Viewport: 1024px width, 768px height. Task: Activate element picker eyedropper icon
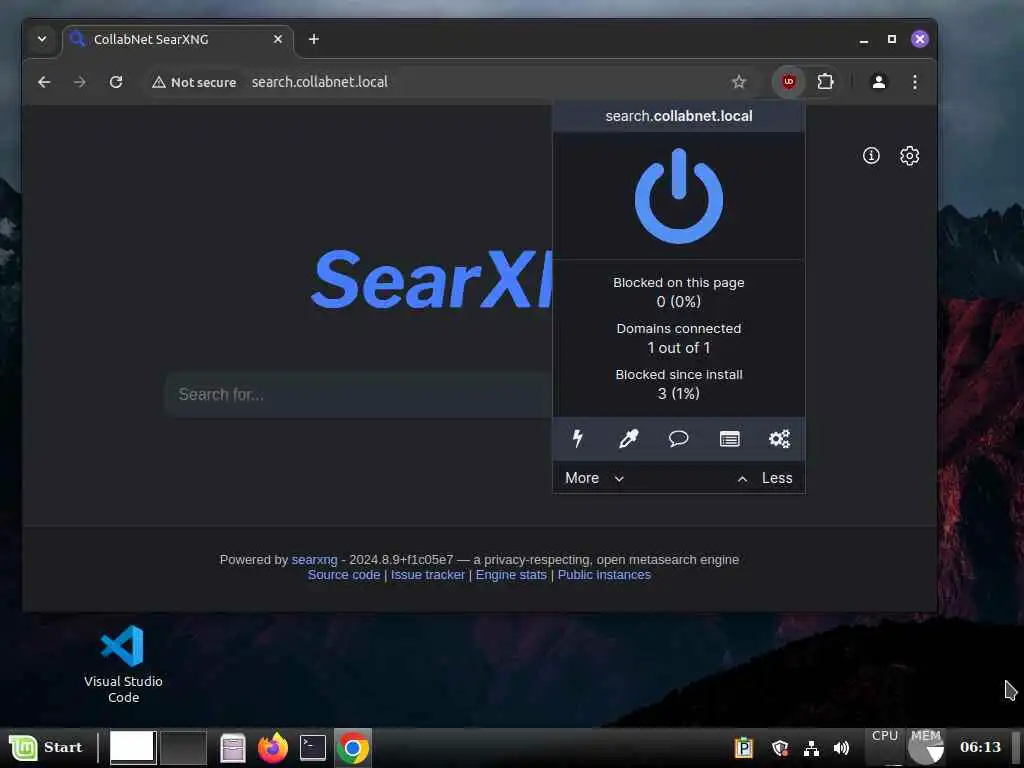point(628,438)
